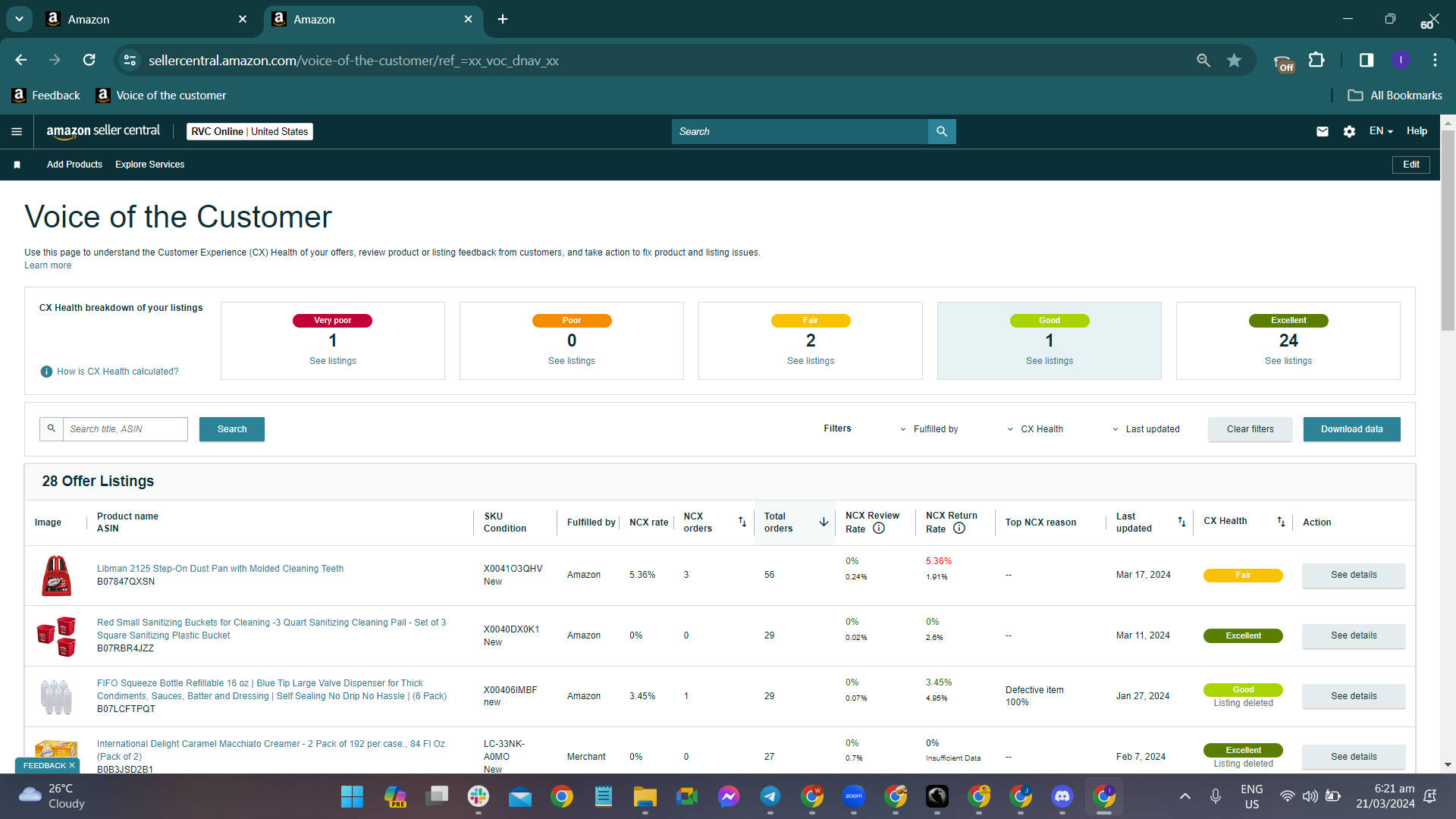Open the Last updated filter dropdown
1456x819 pixels.
(1146, 429)
